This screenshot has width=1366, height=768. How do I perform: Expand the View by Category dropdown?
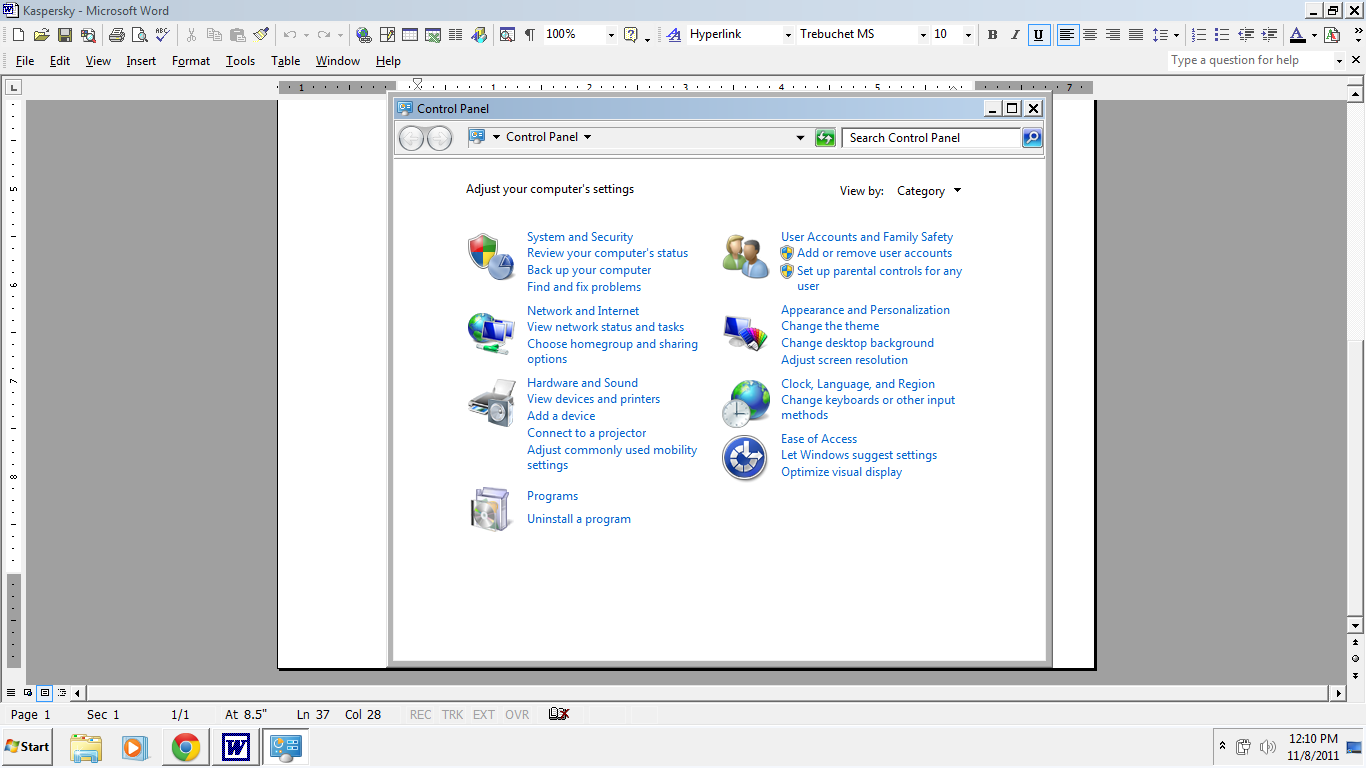coord(929,191)
